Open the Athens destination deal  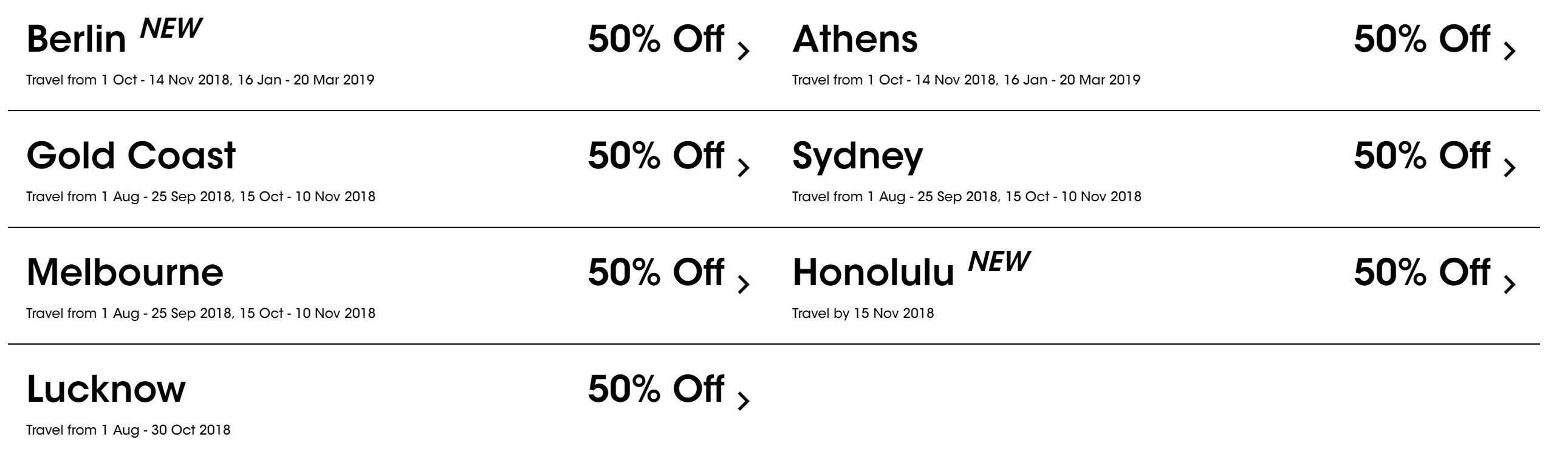click(x=855, y=40)
